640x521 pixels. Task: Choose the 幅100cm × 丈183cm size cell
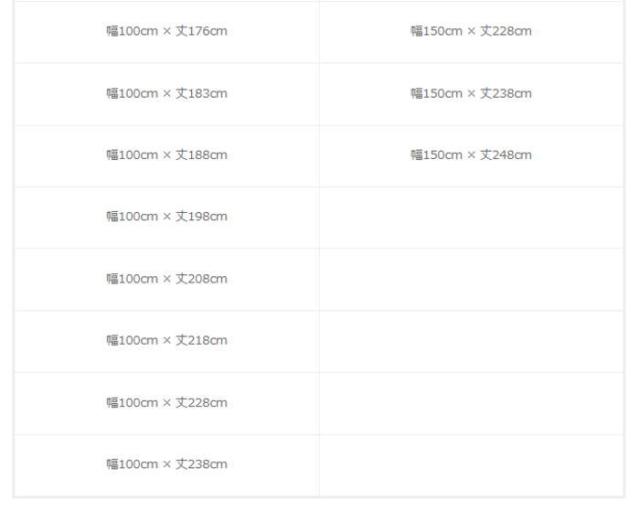click(x=167, y=94)
